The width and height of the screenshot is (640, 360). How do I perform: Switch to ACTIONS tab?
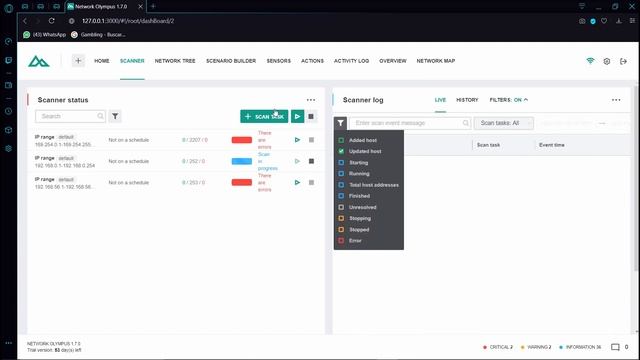coord(312,61)
